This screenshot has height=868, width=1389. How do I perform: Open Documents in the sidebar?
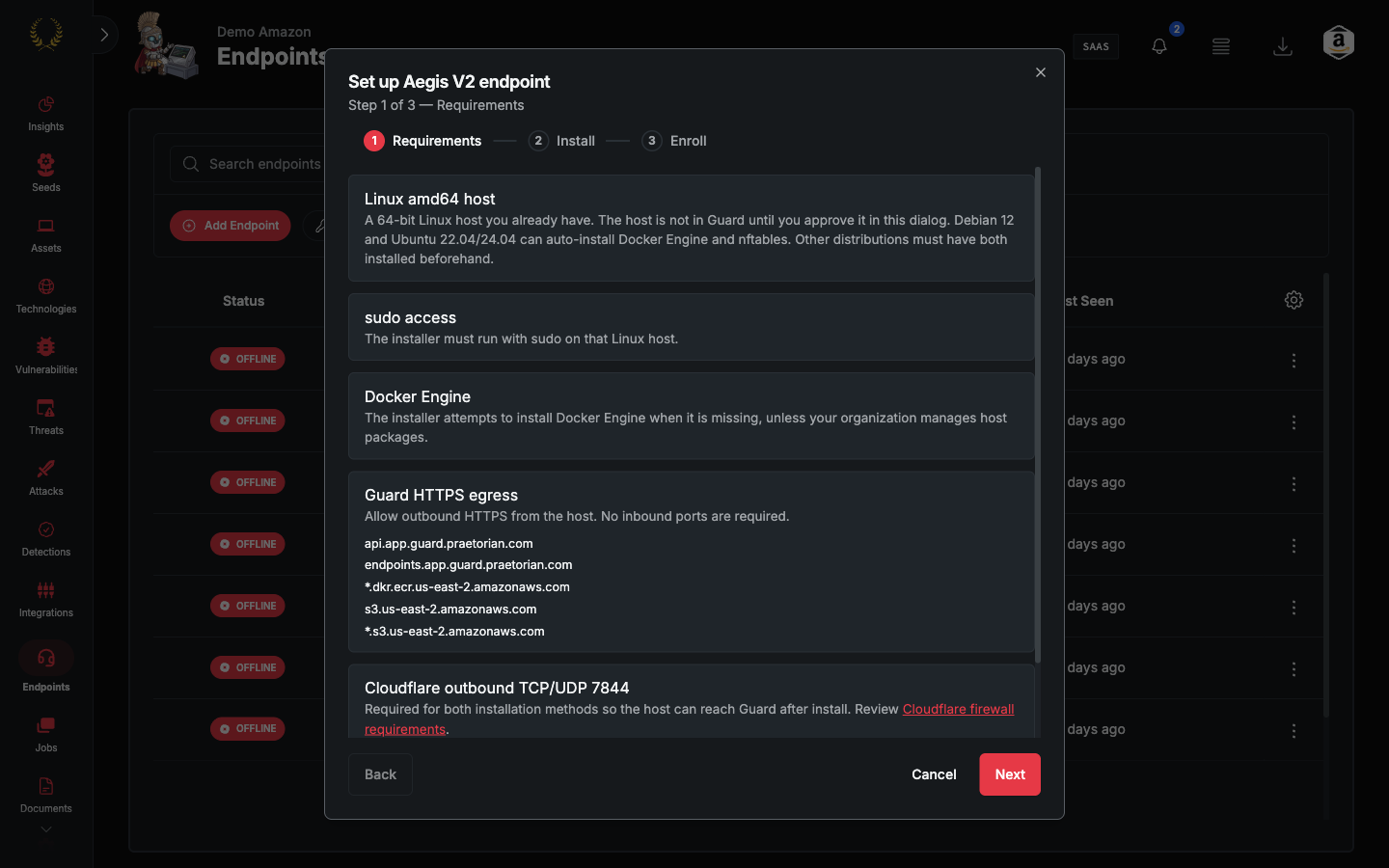pyautogui.click(x=45, y=796)
